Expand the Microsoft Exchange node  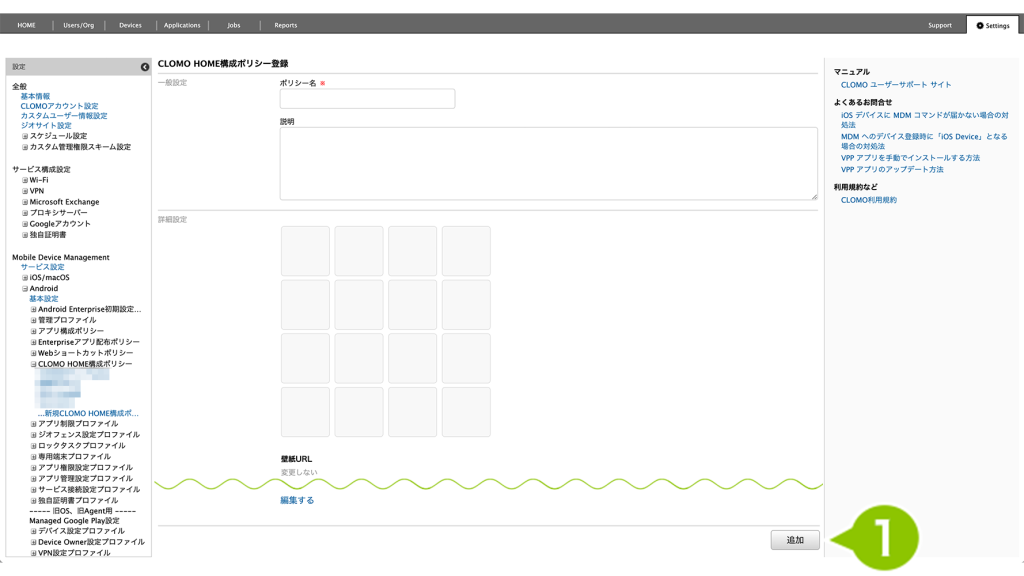click(x=25, y=202)
